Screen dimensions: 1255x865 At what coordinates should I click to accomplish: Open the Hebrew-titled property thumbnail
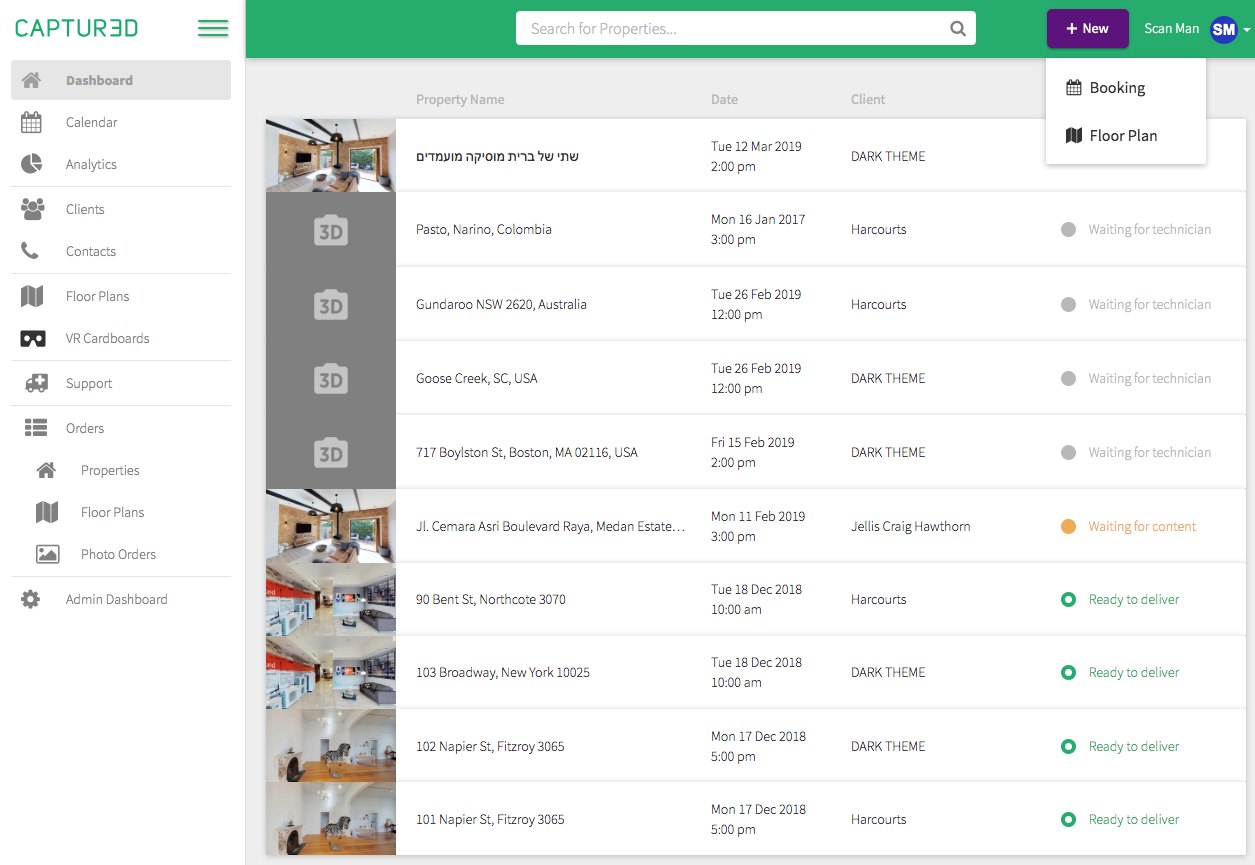click(x=331, y=155)
